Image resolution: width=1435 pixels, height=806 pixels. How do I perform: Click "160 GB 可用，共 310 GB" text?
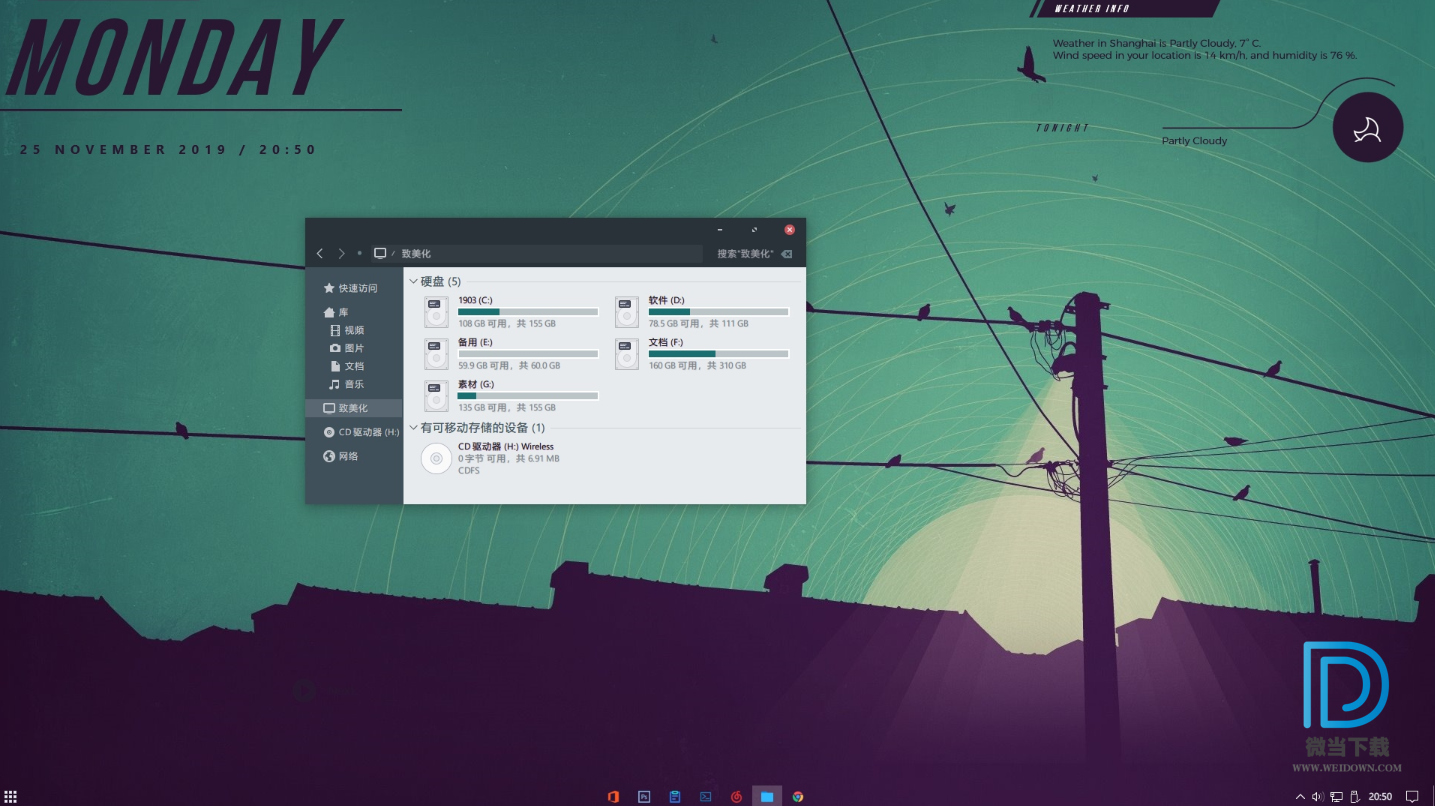click(697, 366)
